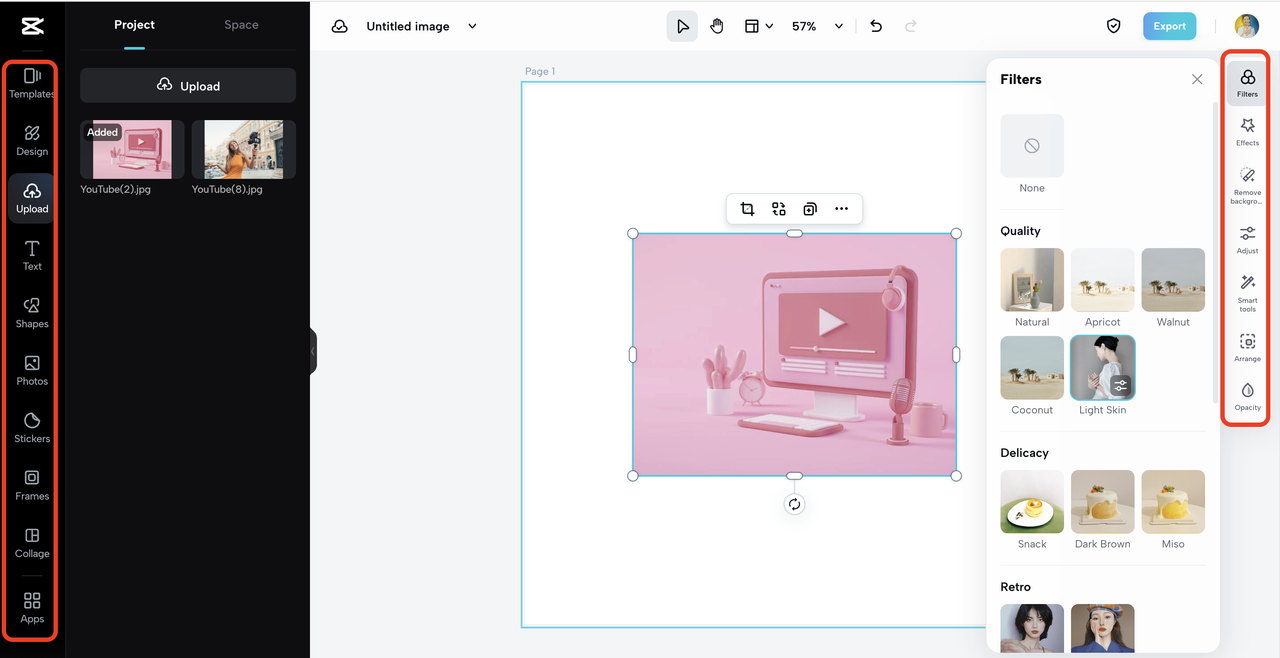Apply the Natural filter

[1032, 280]
